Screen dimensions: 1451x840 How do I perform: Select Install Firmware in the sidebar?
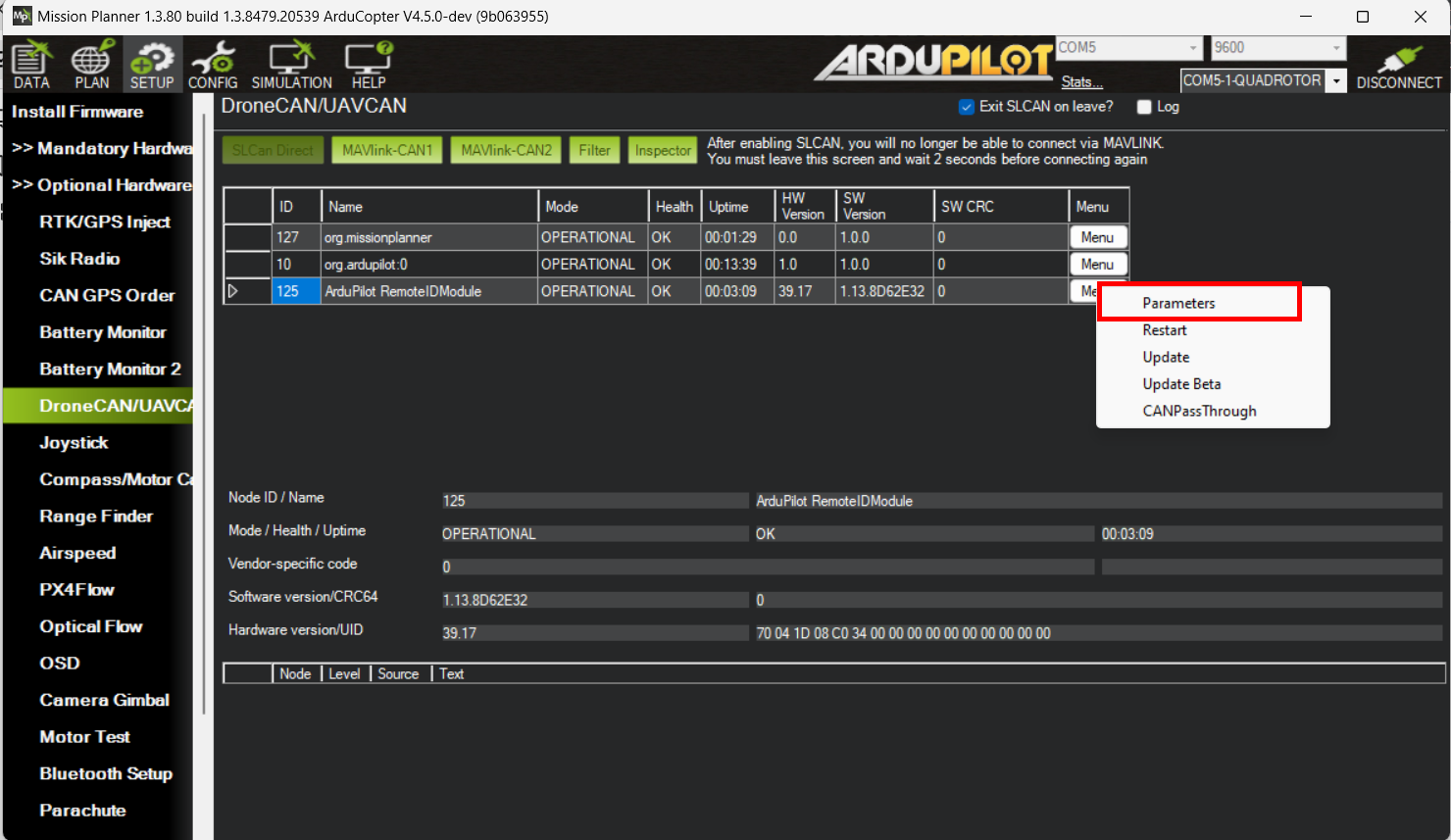[77, 112]
